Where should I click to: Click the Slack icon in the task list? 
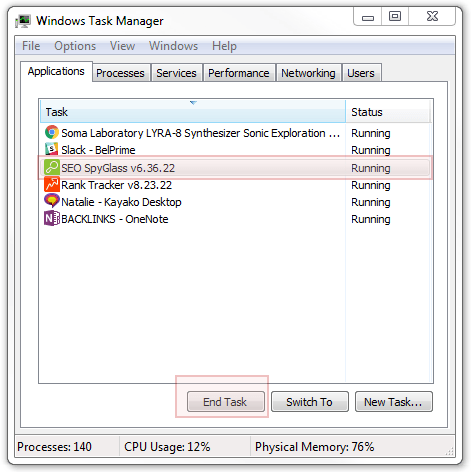pyautogui.click(x=52, y=149)
